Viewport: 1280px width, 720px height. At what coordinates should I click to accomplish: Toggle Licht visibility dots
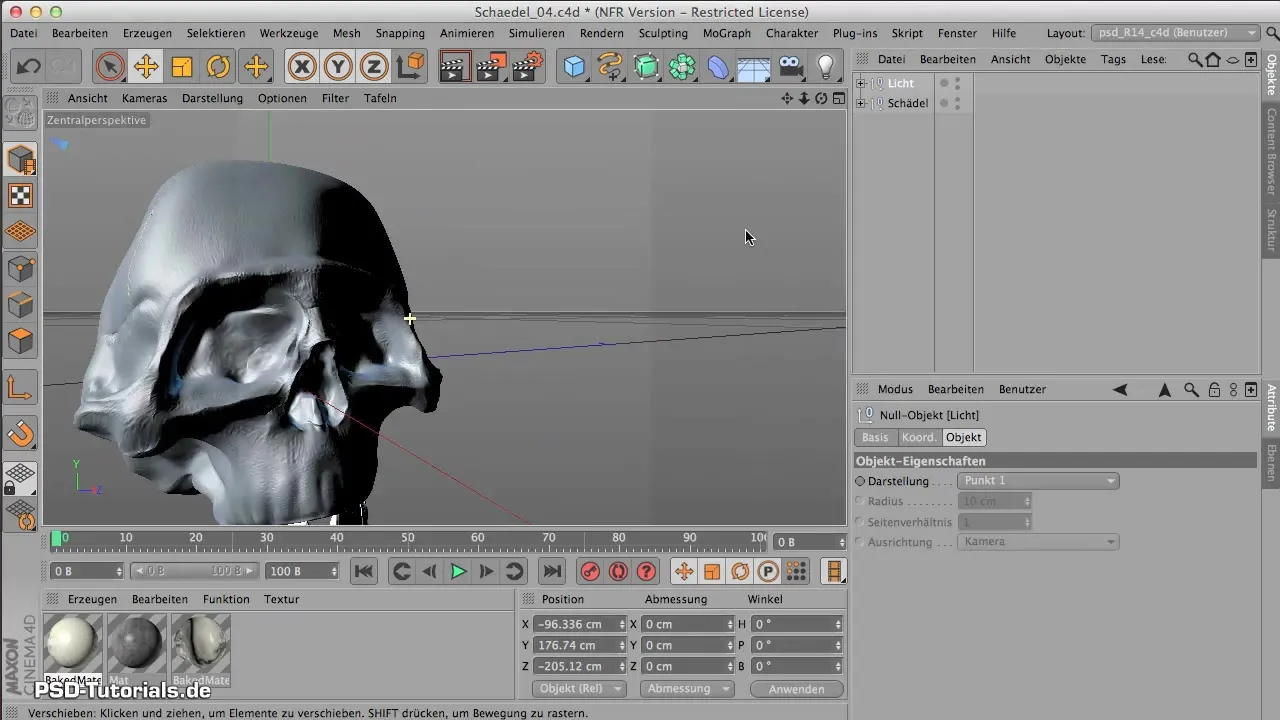(957, 83)
